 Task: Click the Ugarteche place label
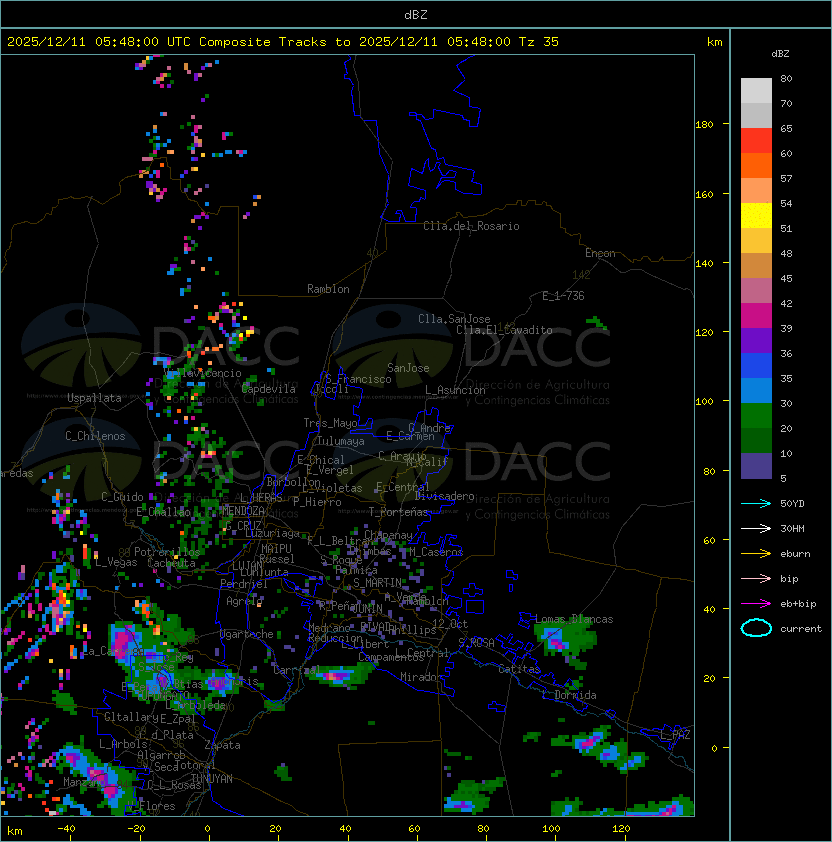[247, 634]
